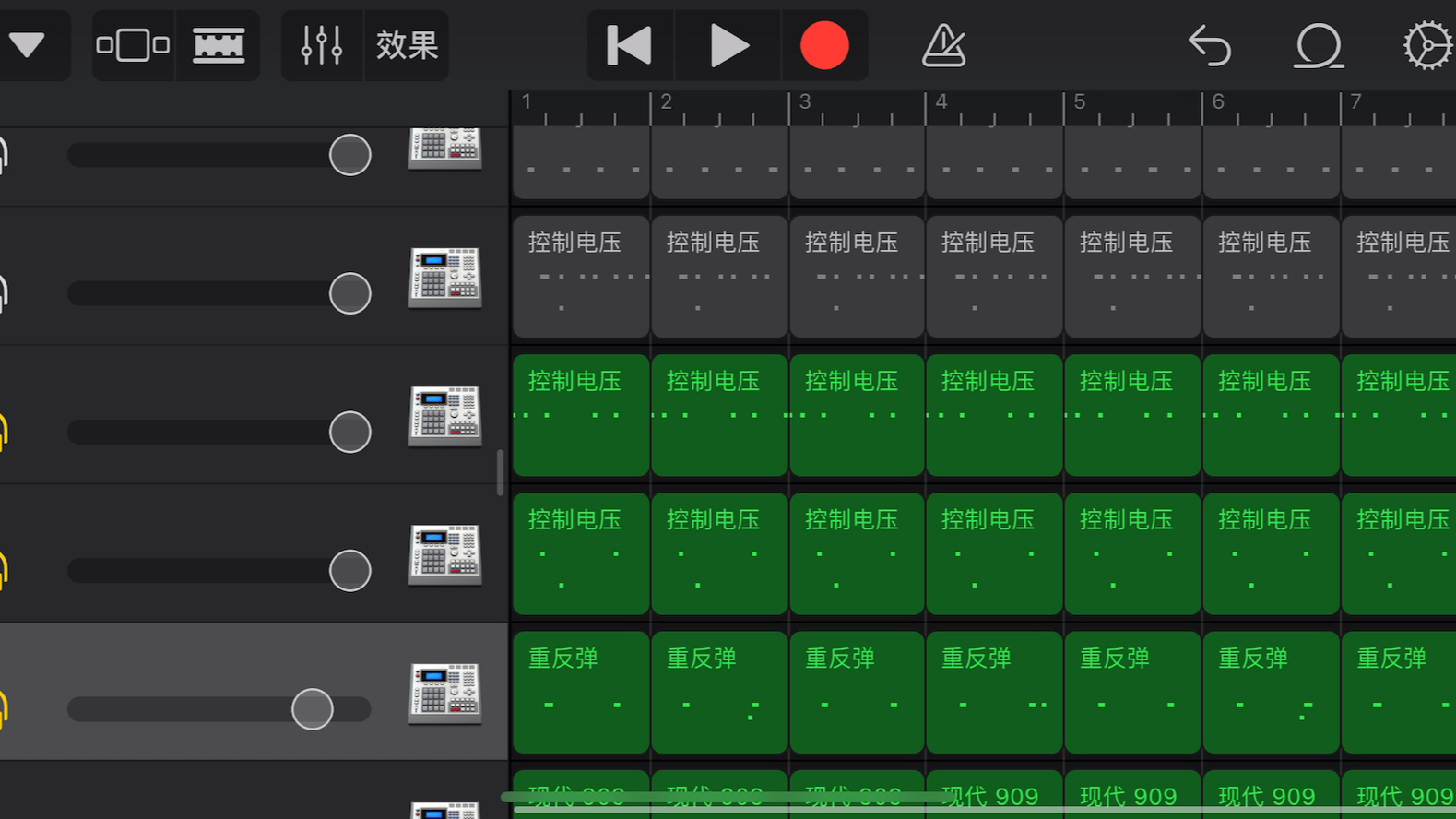
Task: Toggle yellow solo headphone on fourth track
Action: click(x=4, y=569)
